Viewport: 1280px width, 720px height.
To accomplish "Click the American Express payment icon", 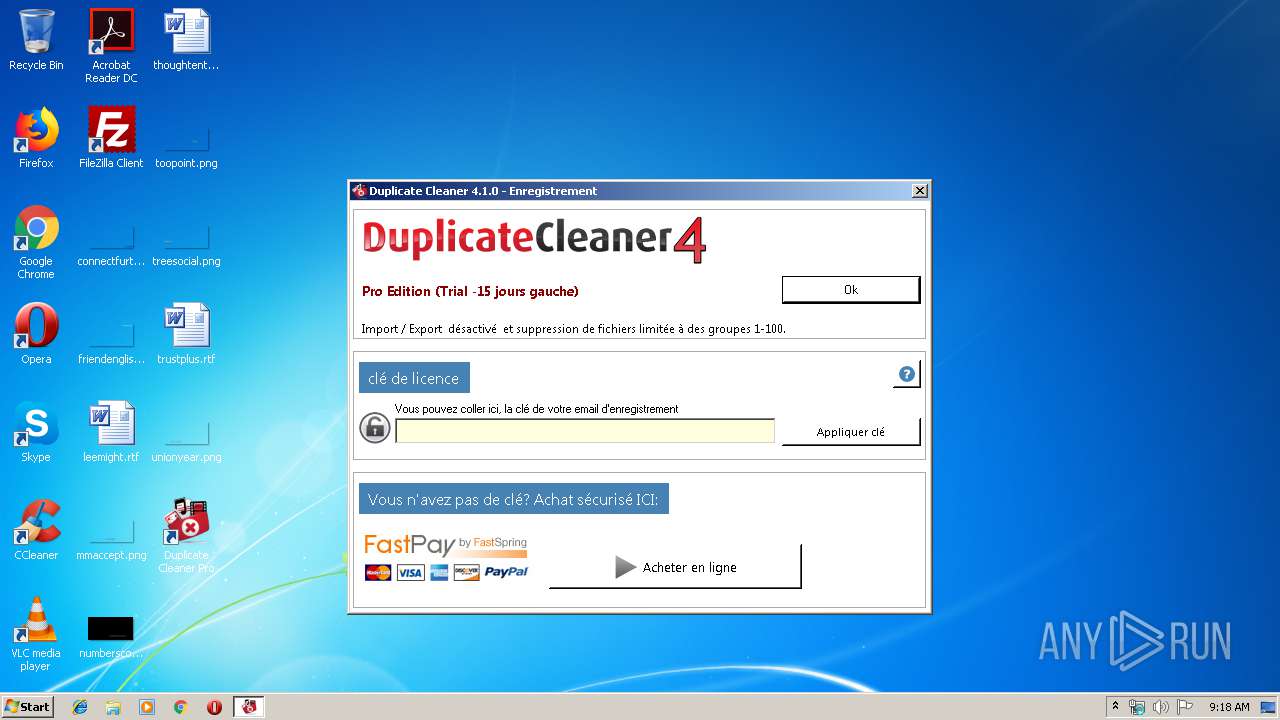I will coord(439,573).
